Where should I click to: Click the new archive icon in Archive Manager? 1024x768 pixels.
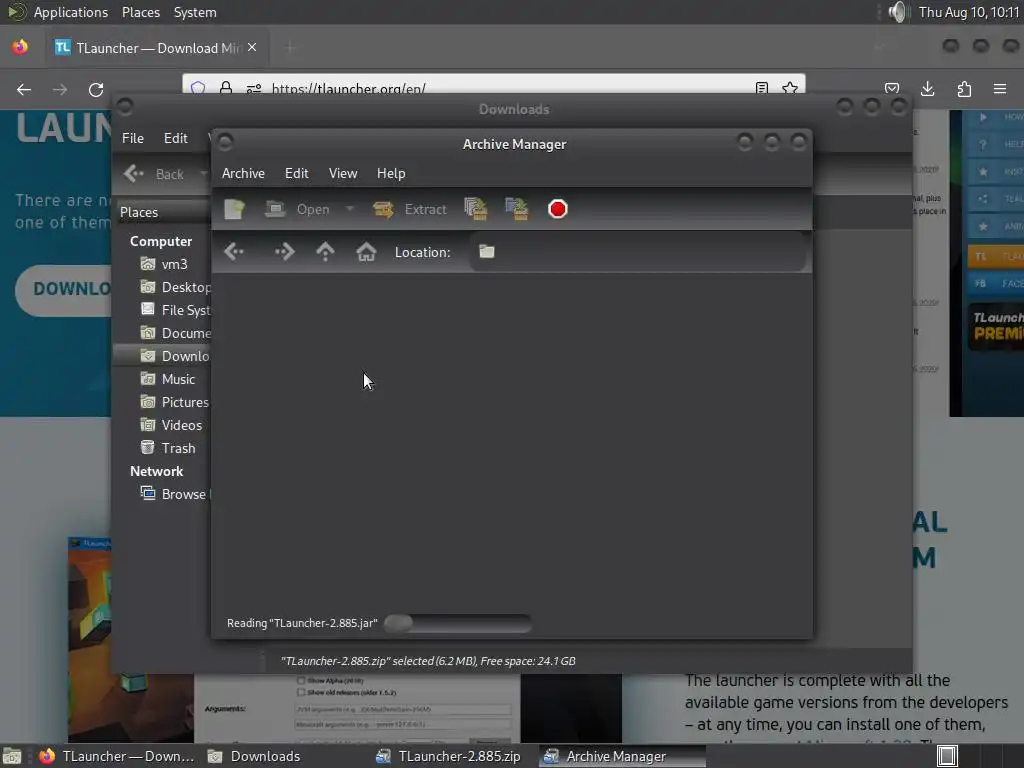coord(234,209)
